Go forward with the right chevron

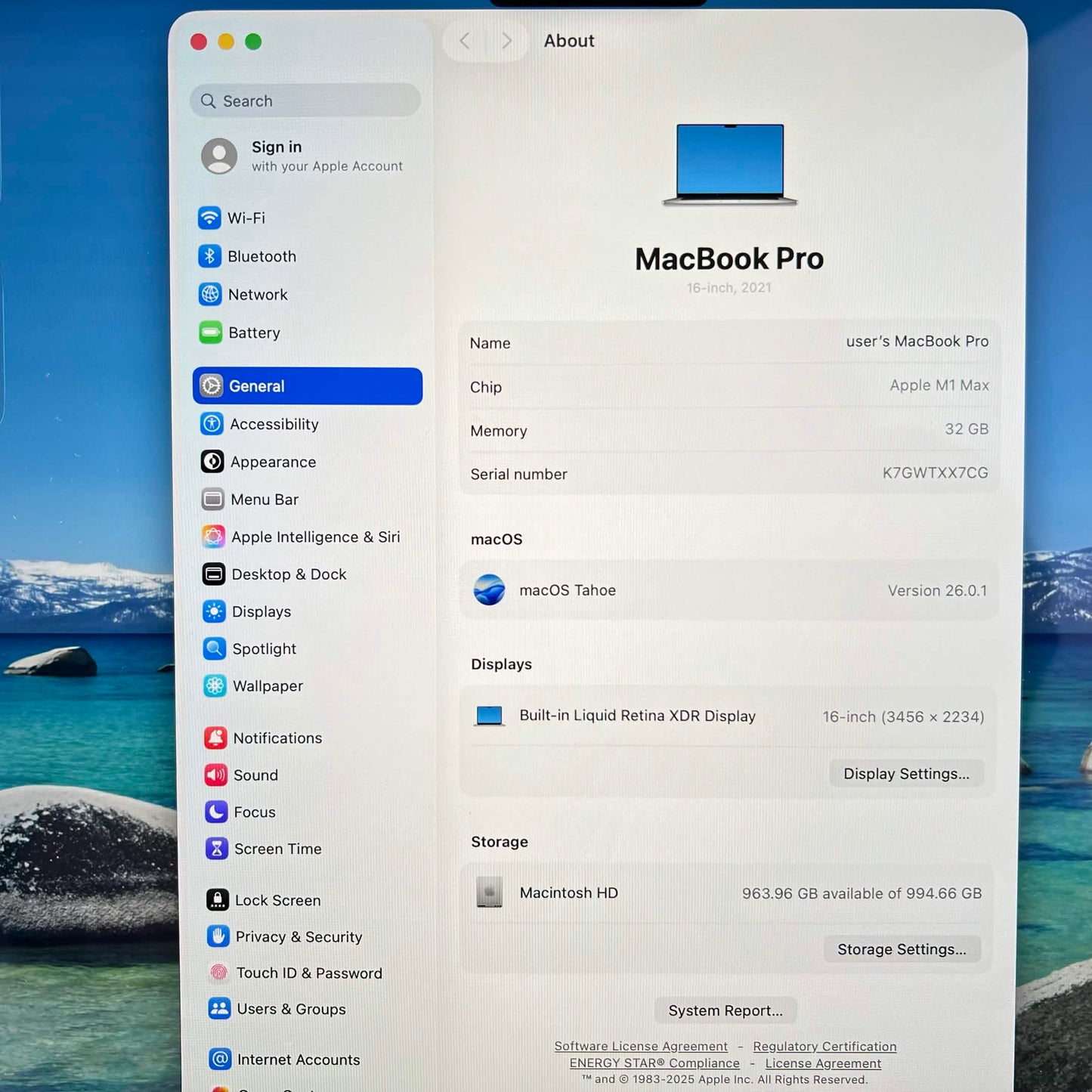(x=507, y=41)
